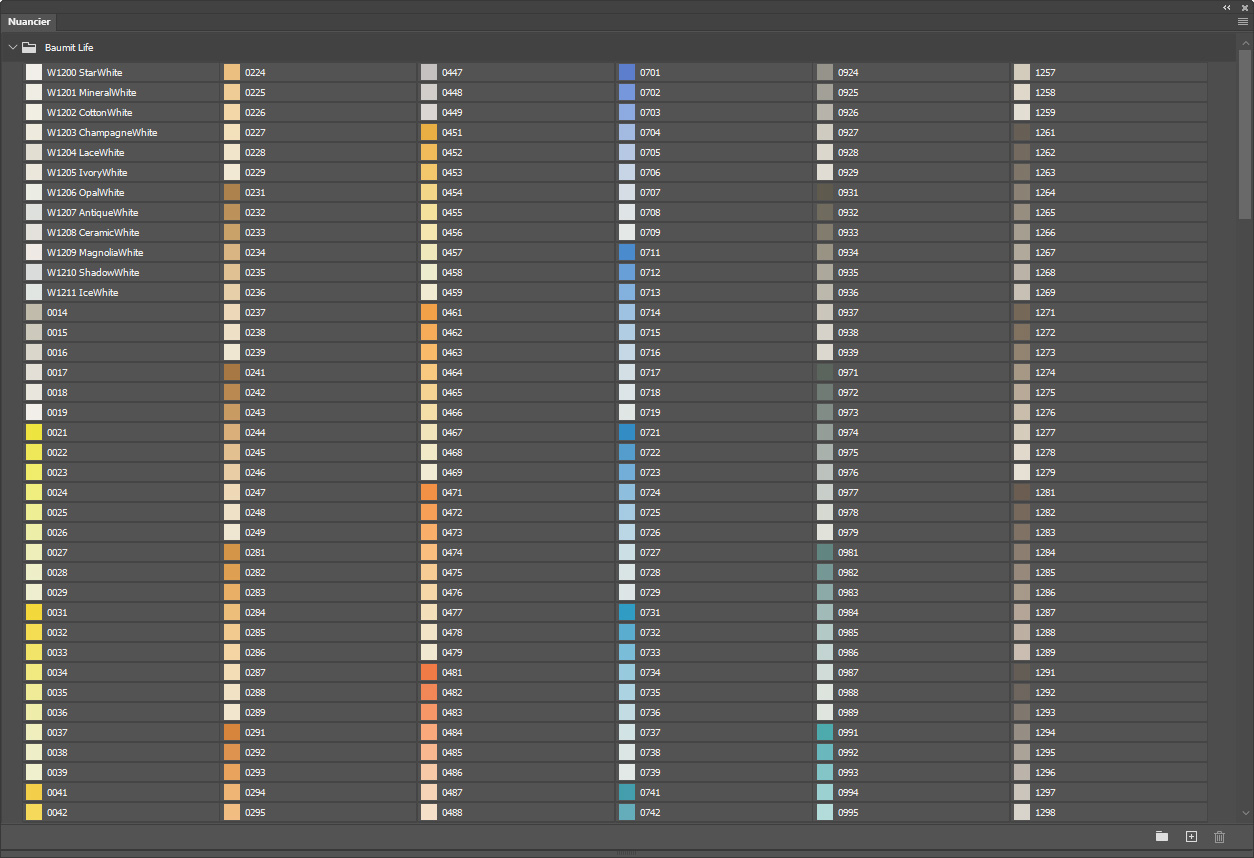Click the text 0979

(848, 532)
